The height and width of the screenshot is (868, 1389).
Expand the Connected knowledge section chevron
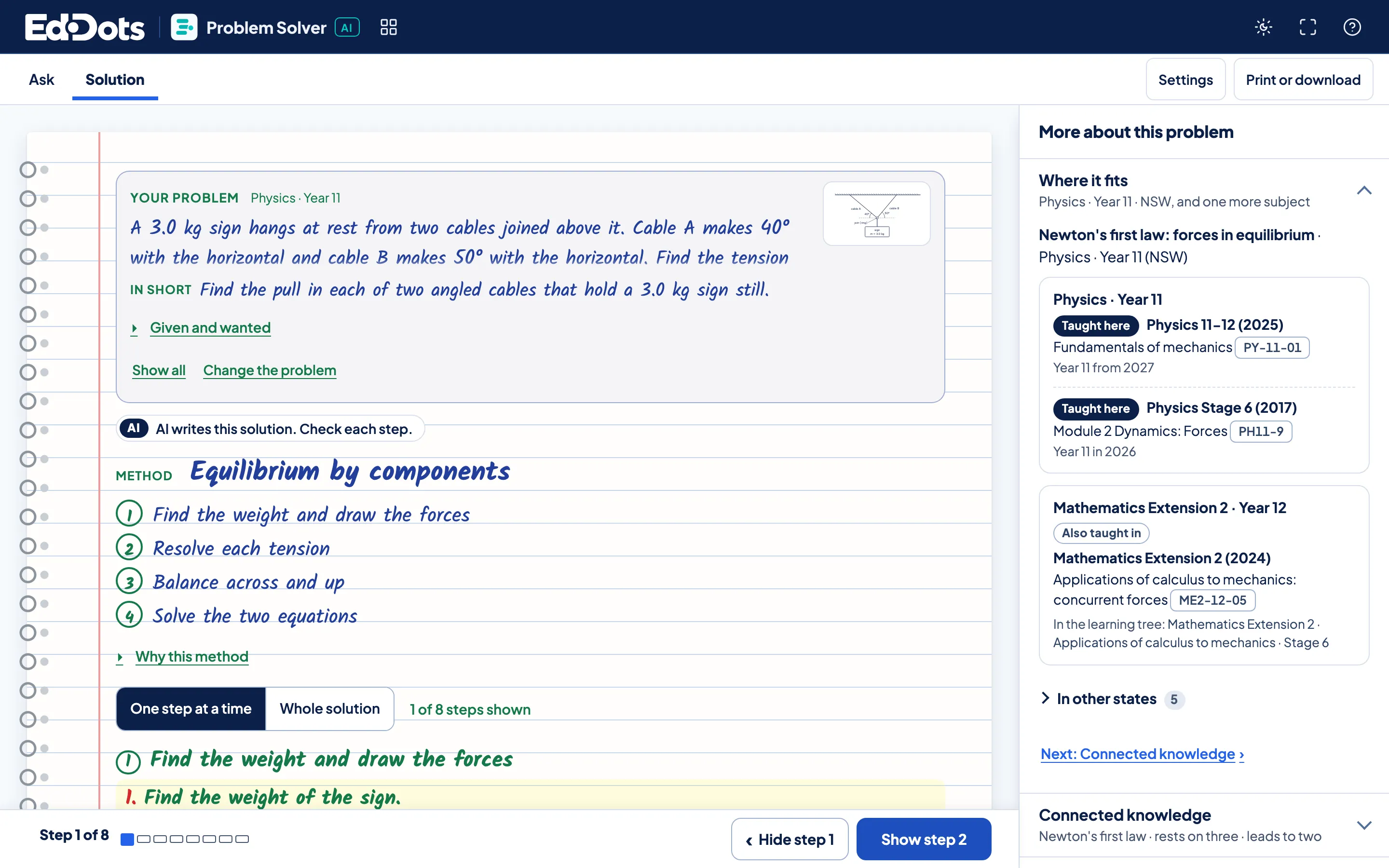(x=1364, y=826)
